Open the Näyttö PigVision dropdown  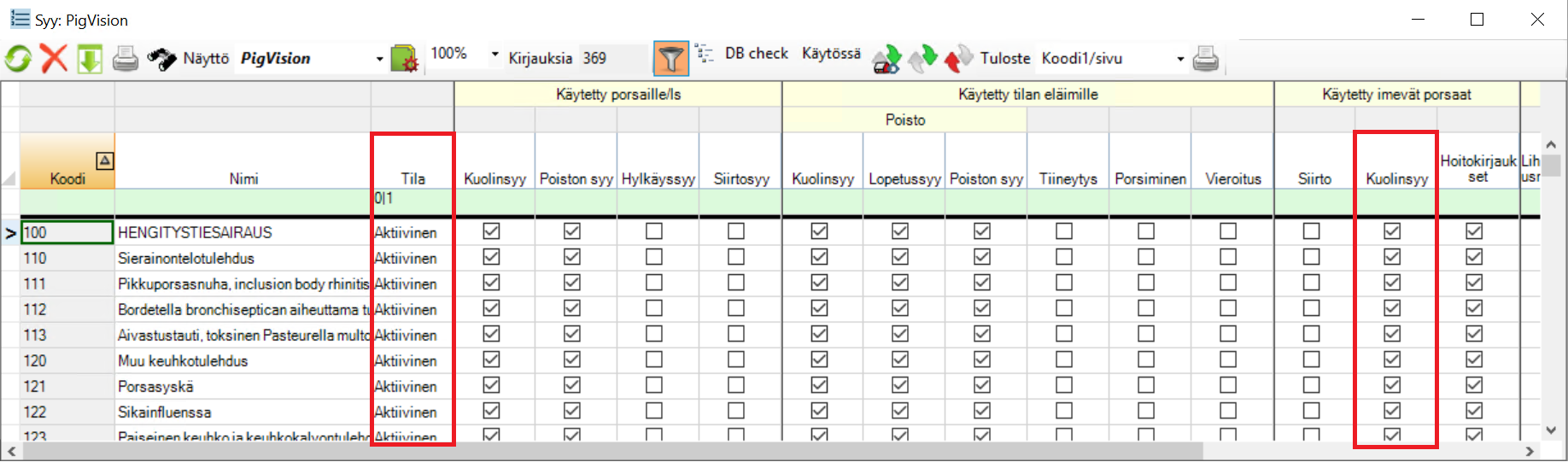[380, 59]
